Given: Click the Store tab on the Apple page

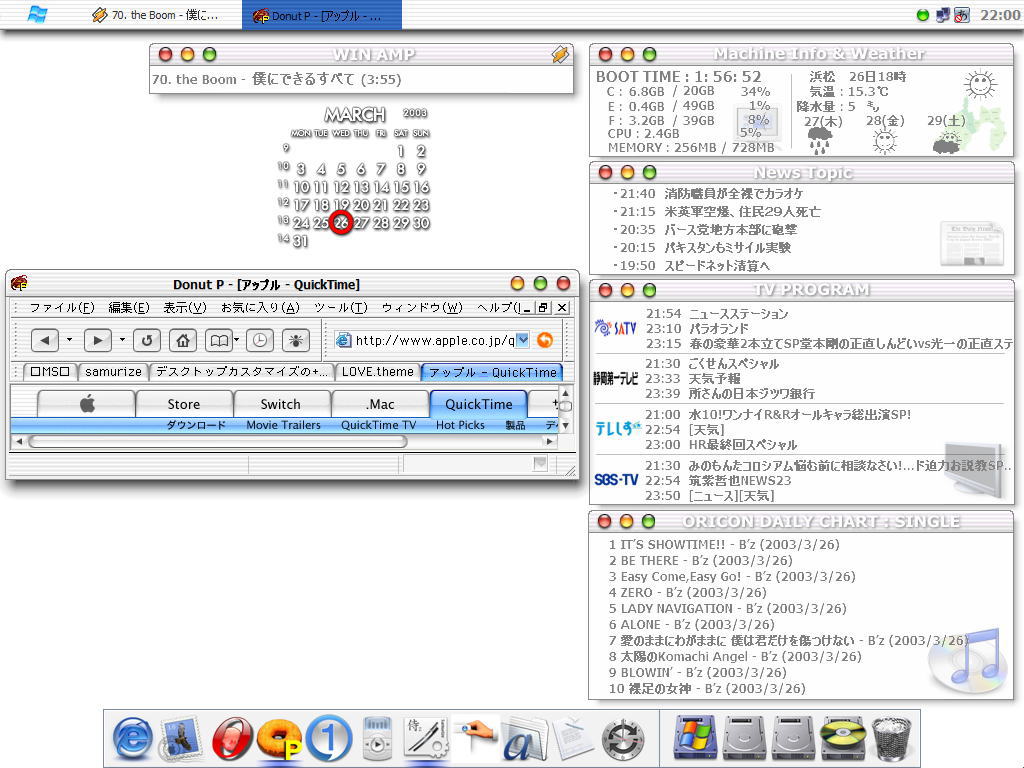Looking at the screenshot, I should point(184,404).
